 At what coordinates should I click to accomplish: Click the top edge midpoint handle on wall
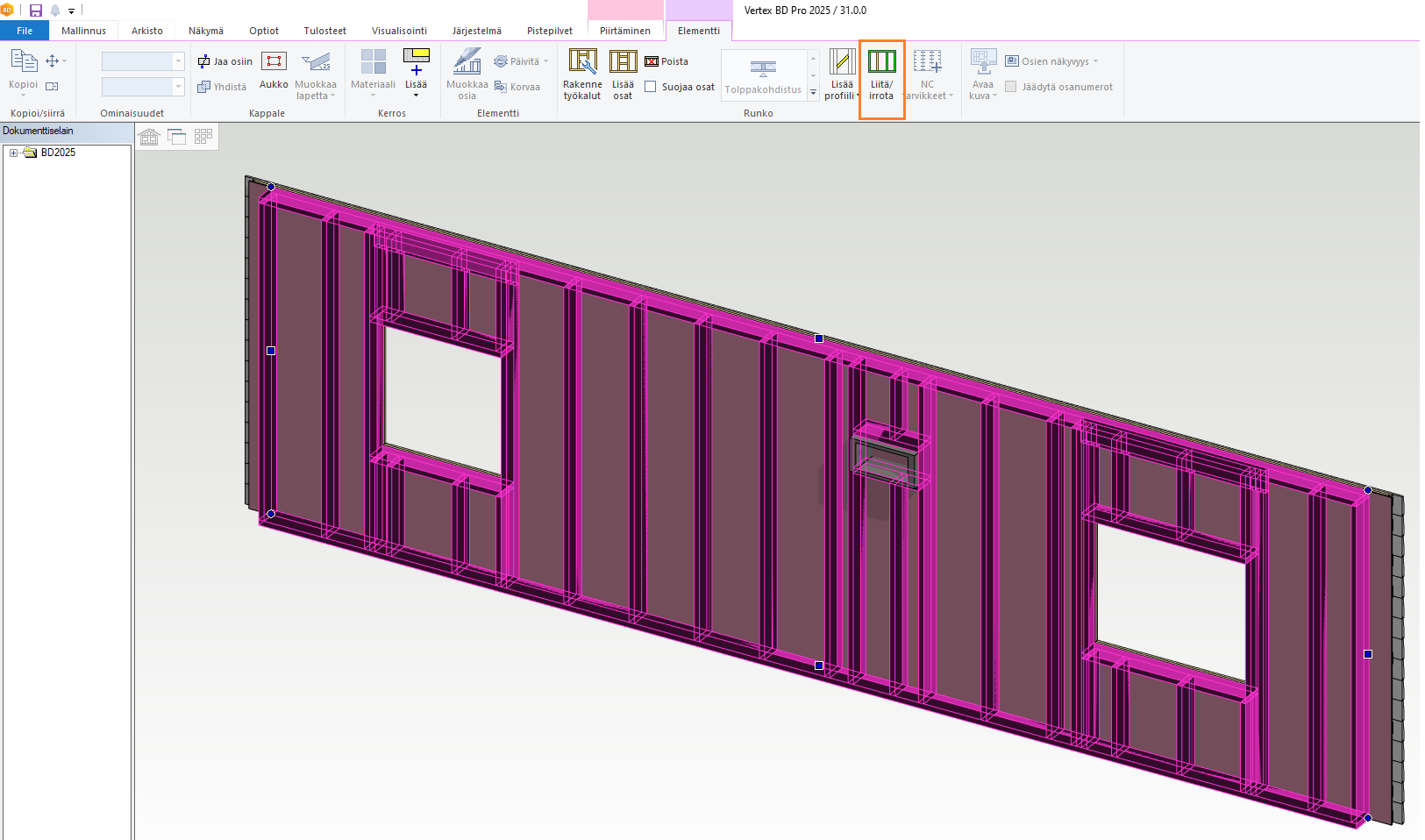pyautogui.click(x=819, y=338)
